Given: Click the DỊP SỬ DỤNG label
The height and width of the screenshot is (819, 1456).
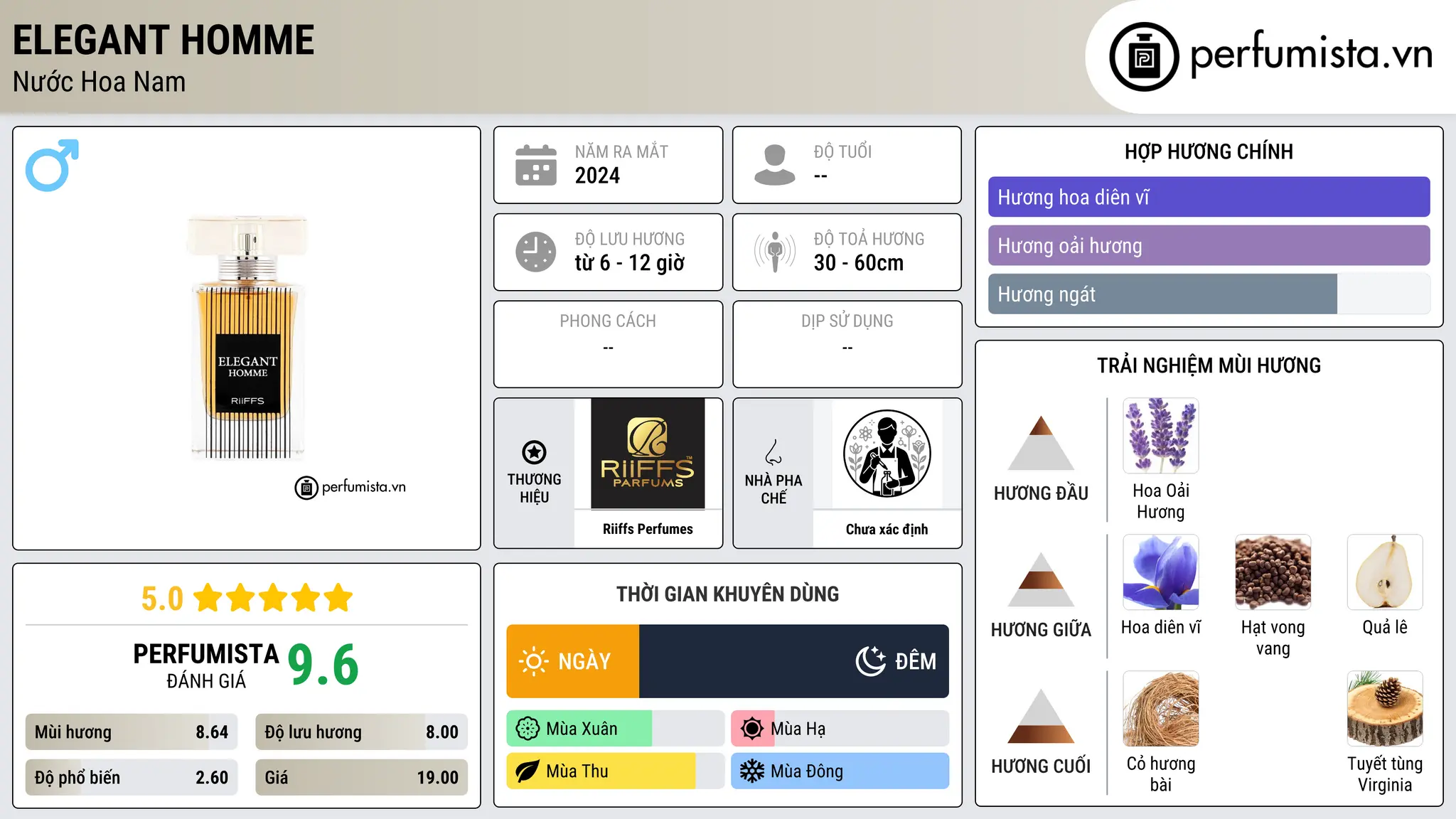Looking at the screenshot, I should click(x=847, y=321).
